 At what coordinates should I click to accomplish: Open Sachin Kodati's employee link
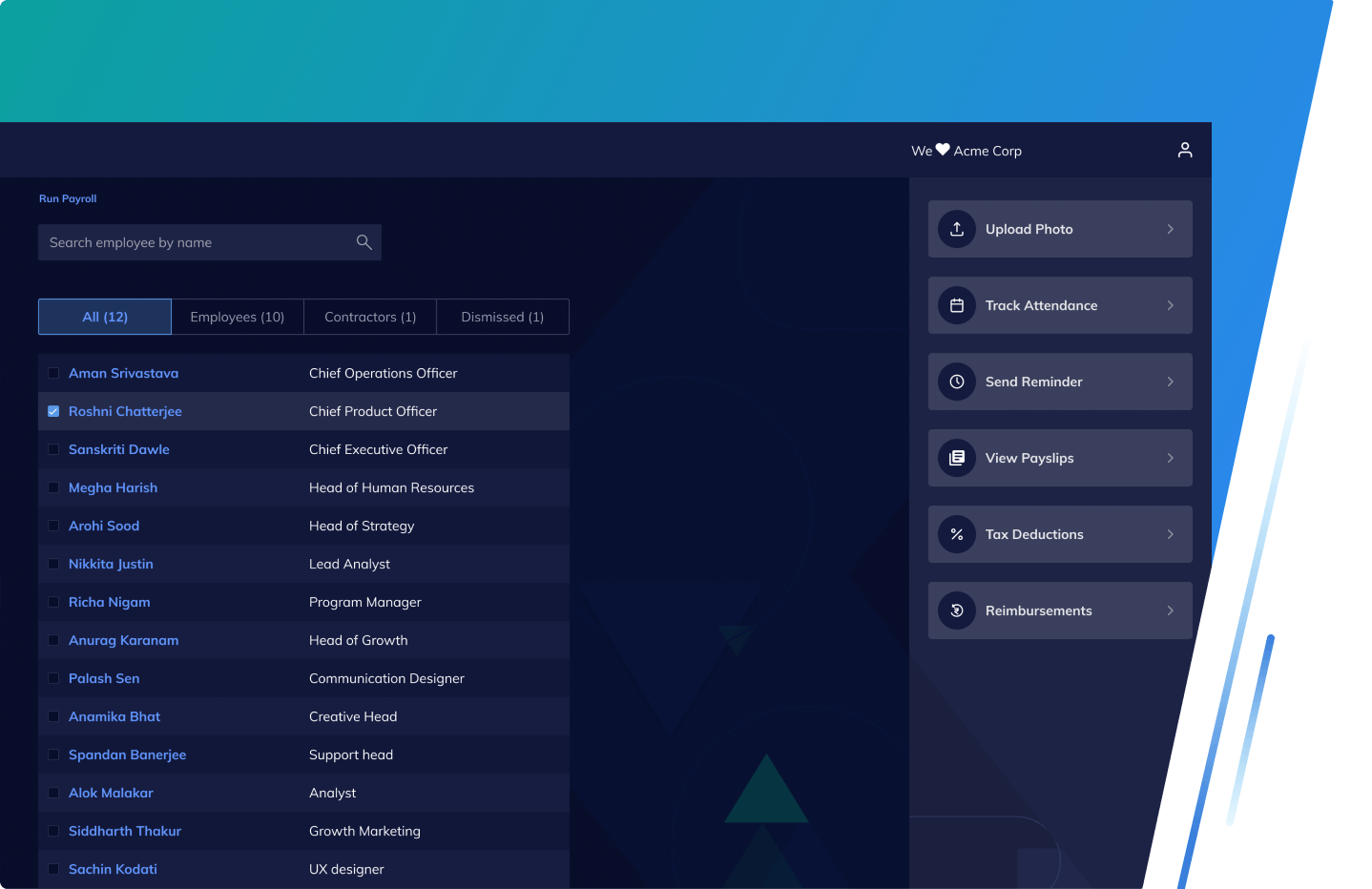point(113,869)
